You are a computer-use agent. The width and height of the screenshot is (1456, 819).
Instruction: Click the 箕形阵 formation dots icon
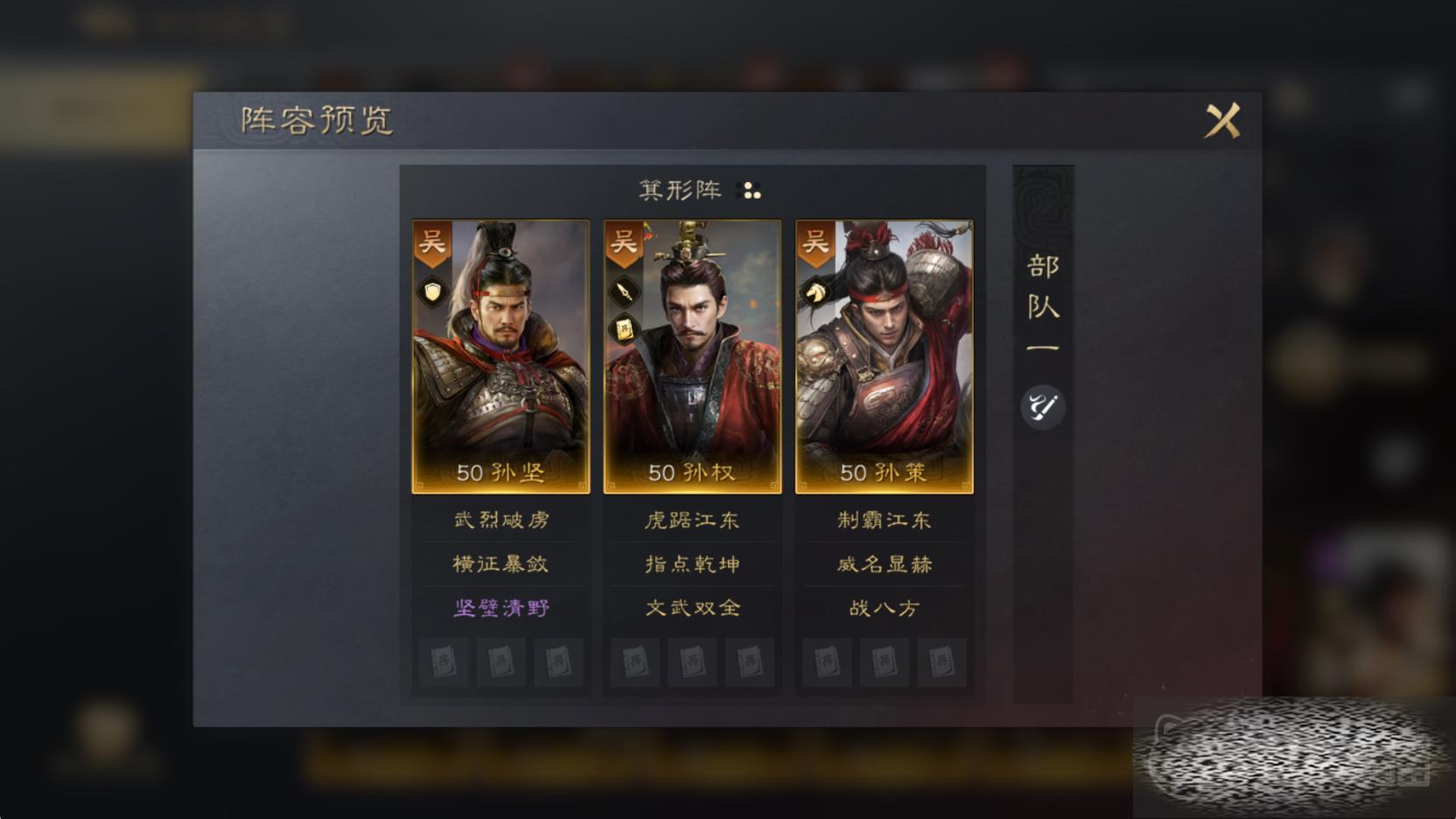(x=752, y=191)
